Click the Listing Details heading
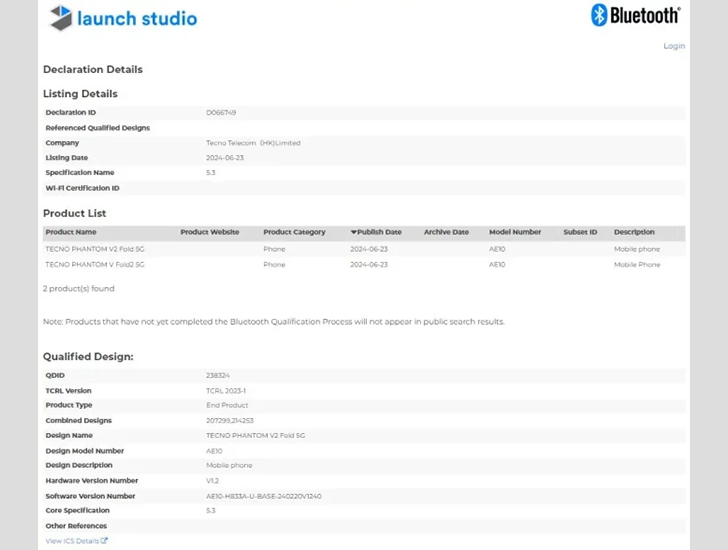 (x=80, y=94)
